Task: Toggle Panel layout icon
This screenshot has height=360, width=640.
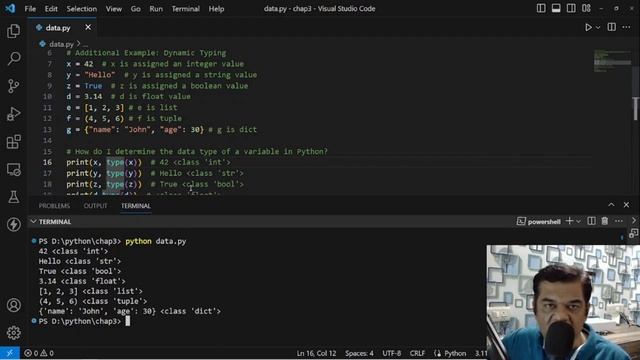Action: (x=556, y=8)
